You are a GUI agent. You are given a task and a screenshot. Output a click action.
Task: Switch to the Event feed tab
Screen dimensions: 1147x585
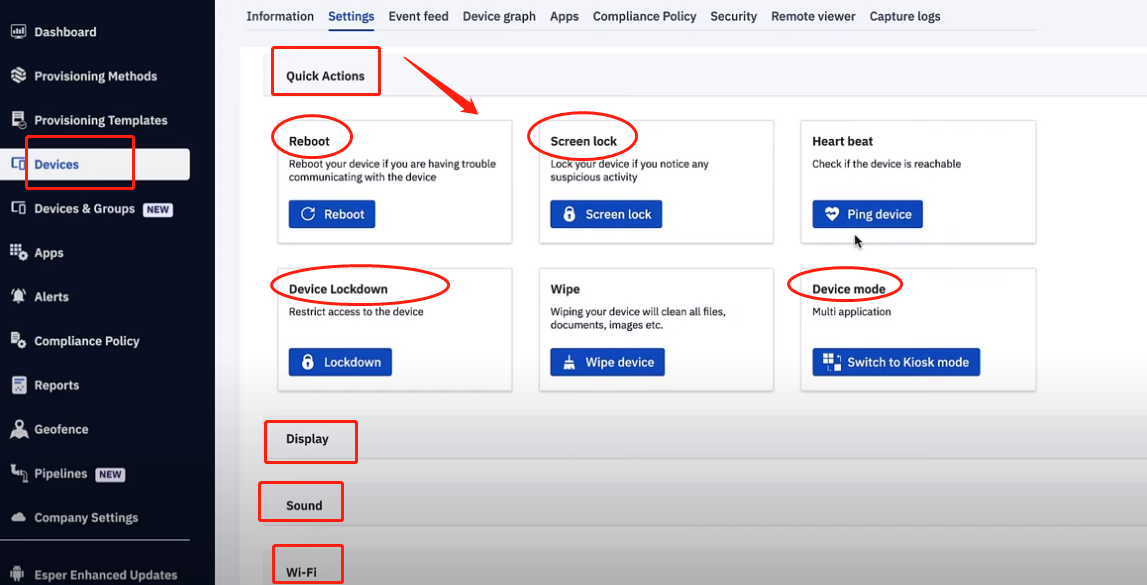click(418, 16)
